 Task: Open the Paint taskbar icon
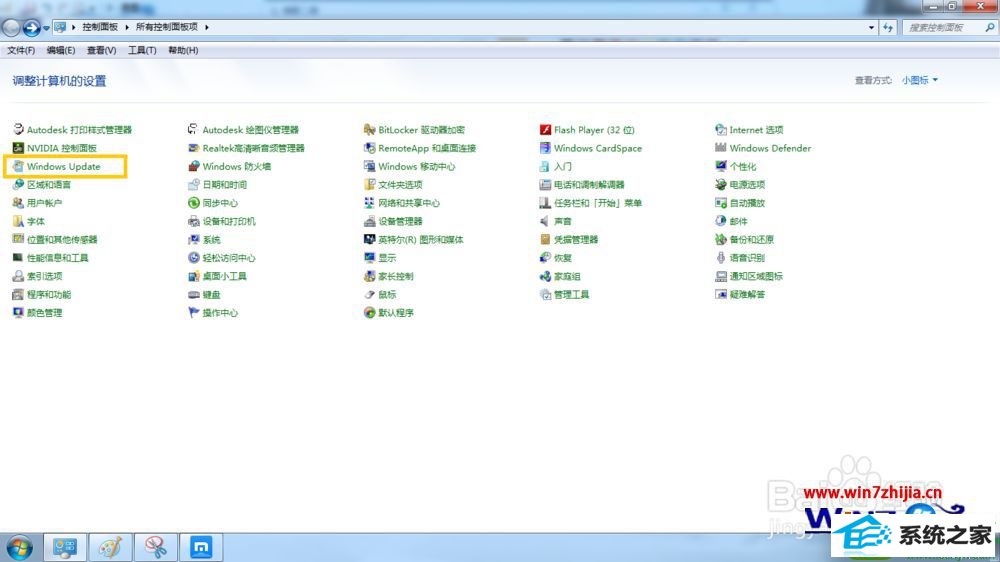[110, 547]
